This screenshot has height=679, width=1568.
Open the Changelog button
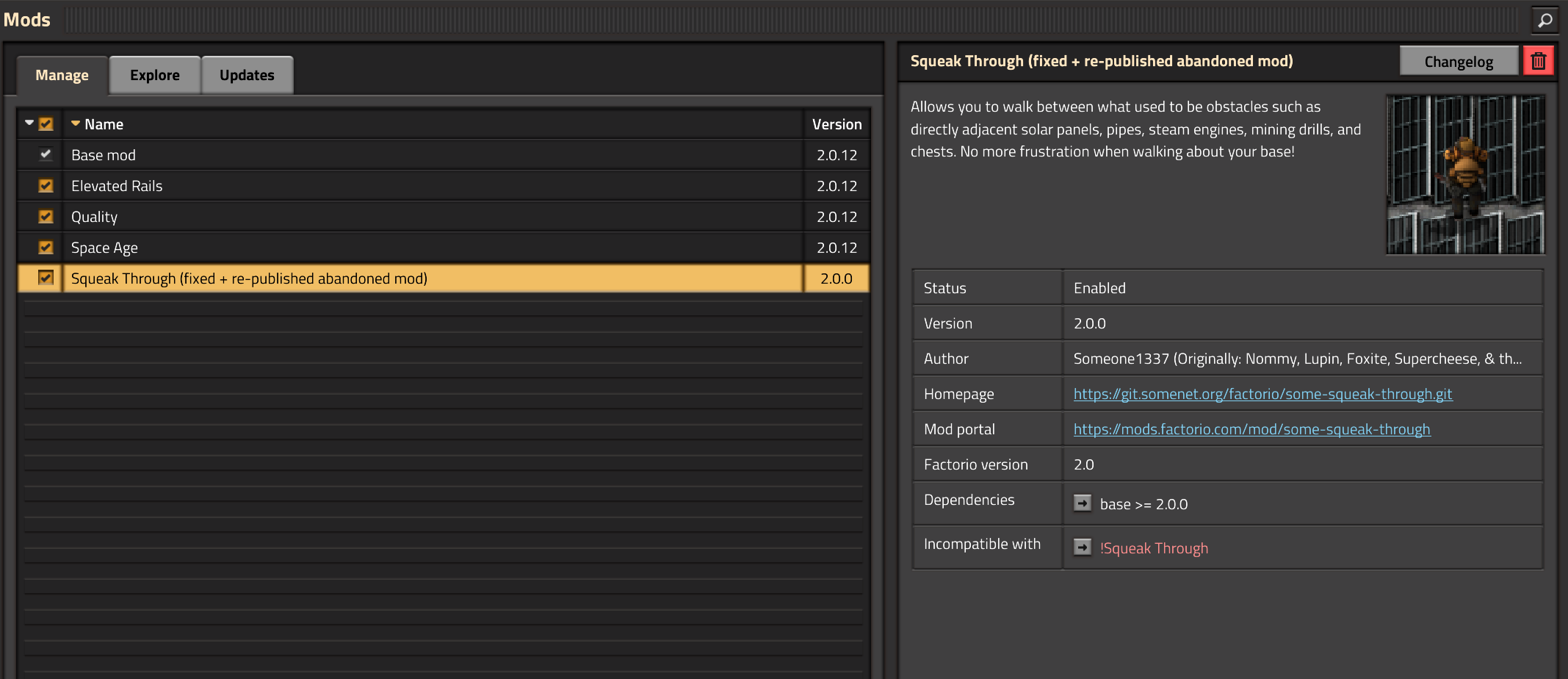1459,61
